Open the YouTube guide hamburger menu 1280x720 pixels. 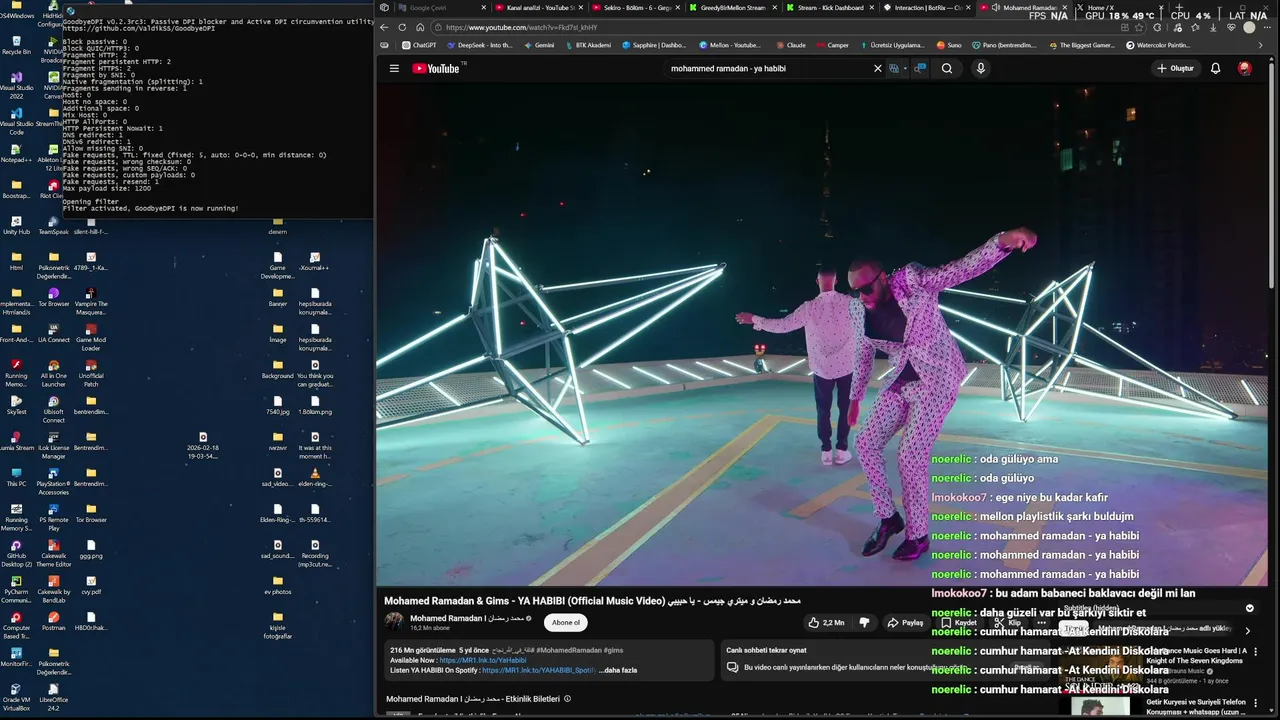(394, 68)
